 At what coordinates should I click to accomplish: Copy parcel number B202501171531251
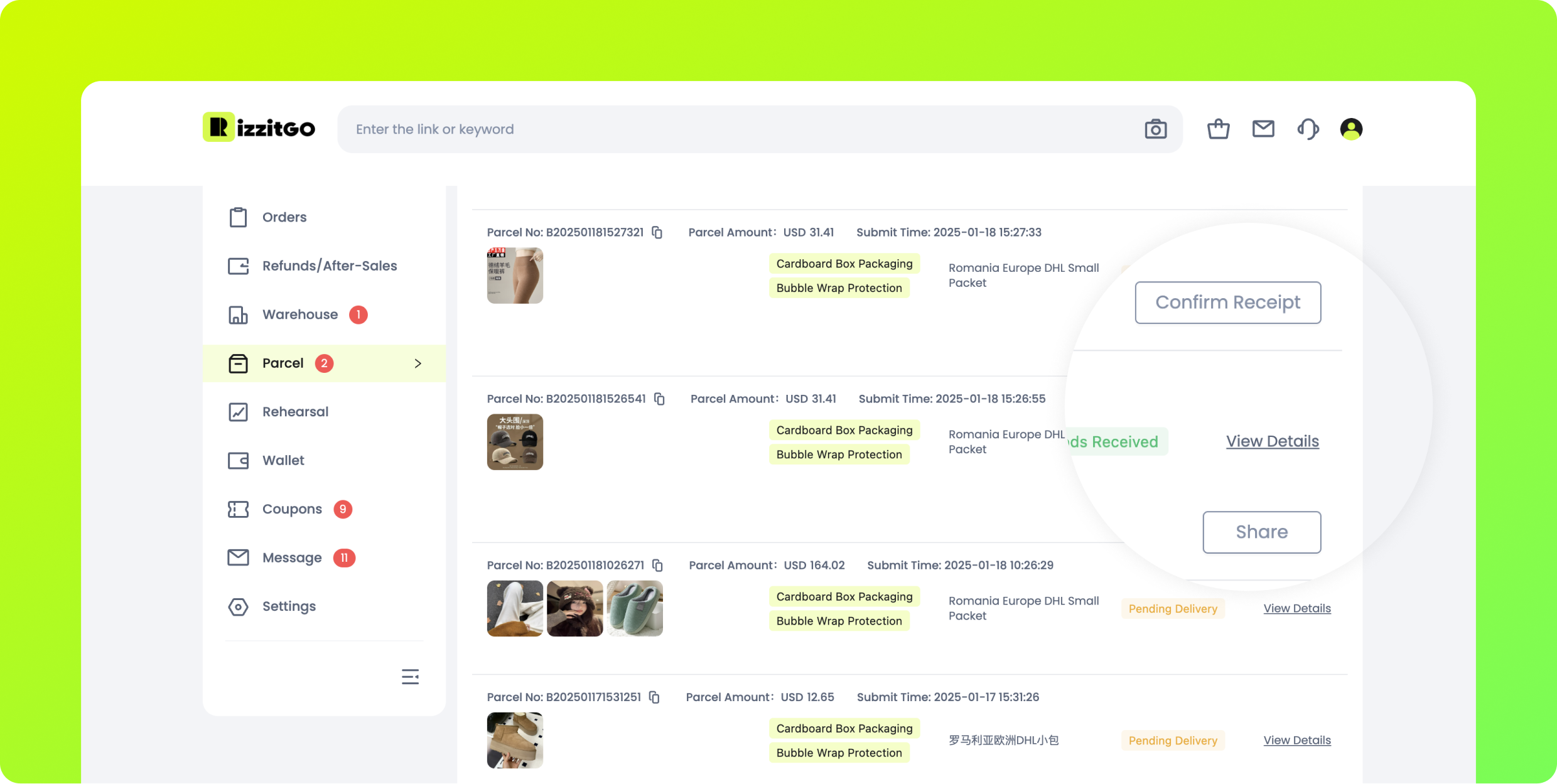click(654, 697)
